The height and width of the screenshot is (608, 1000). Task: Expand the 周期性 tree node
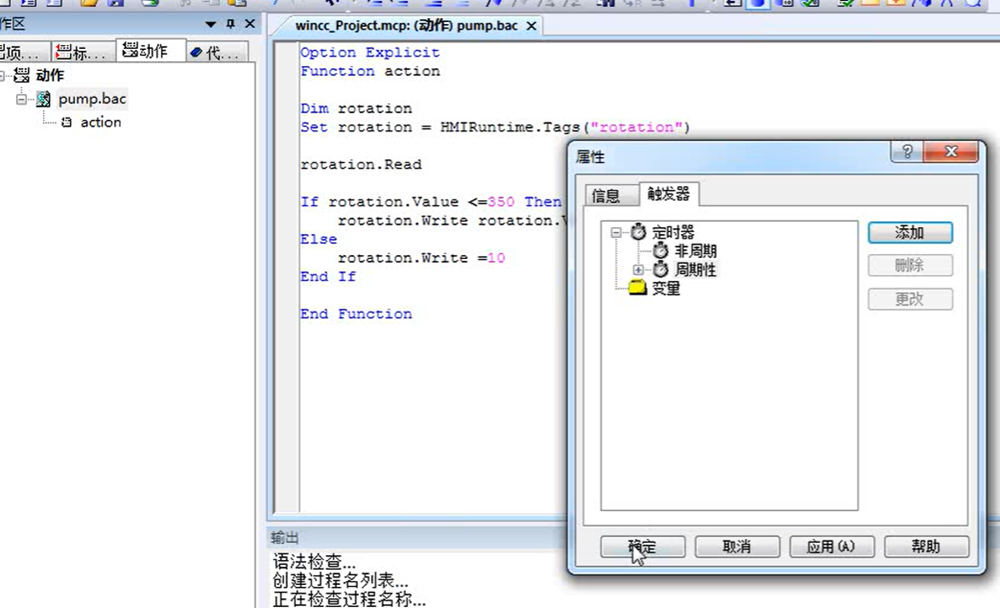click(638, 270)
